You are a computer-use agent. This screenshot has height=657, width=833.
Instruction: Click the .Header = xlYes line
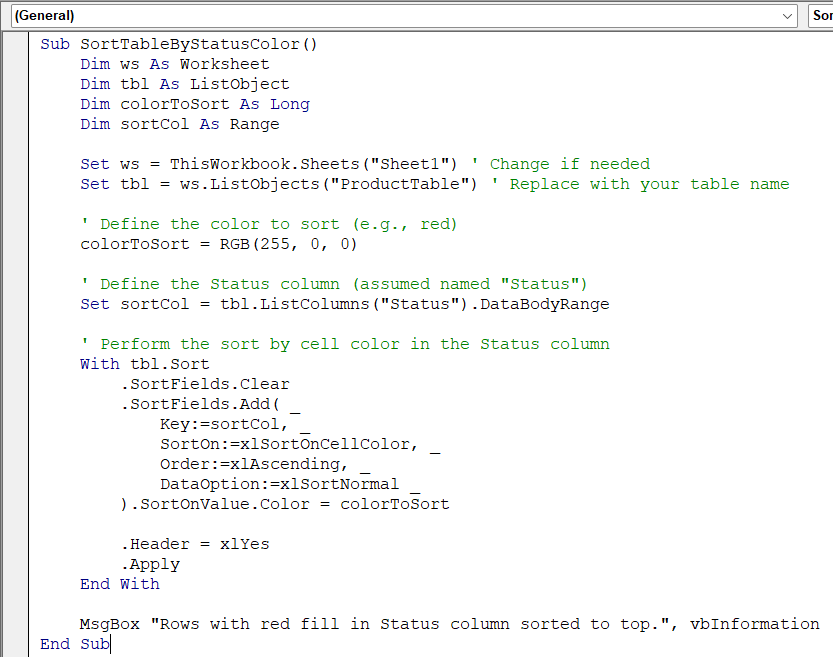tap(195, 544)
